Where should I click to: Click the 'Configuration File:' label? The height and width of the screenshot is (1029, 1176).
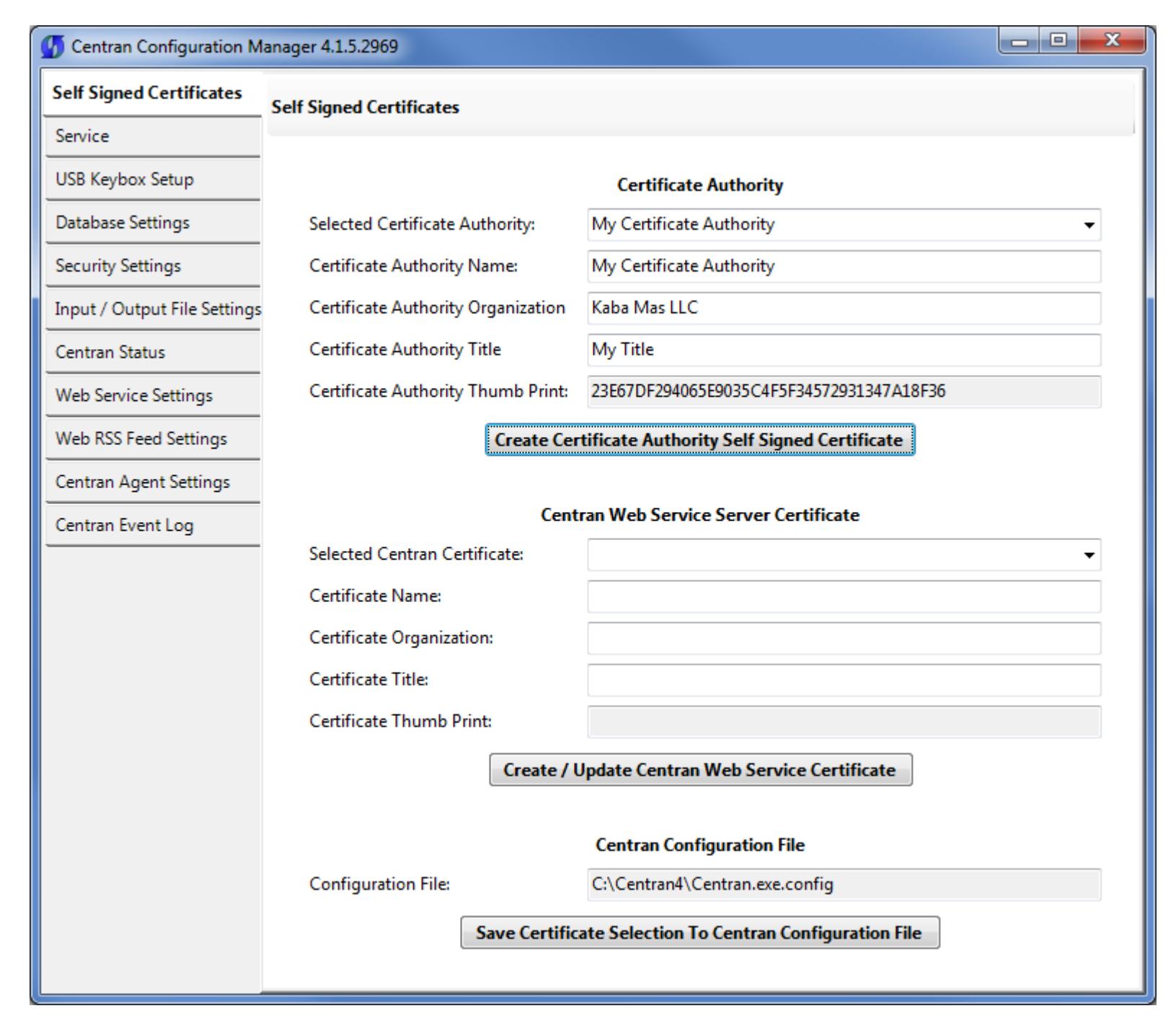point(380,885)
